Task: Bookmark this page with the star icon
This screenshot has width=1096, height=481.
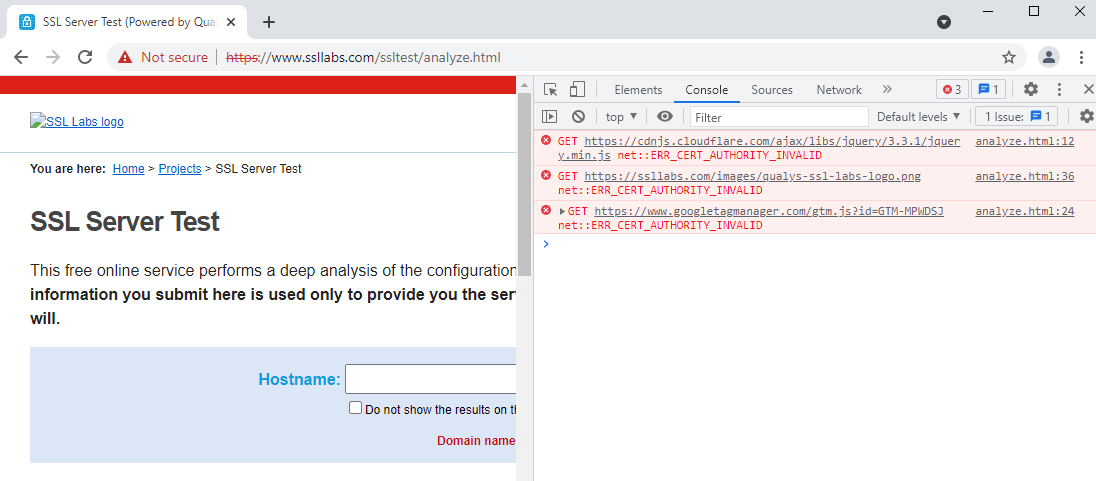Action: [x=1009, y=57]
